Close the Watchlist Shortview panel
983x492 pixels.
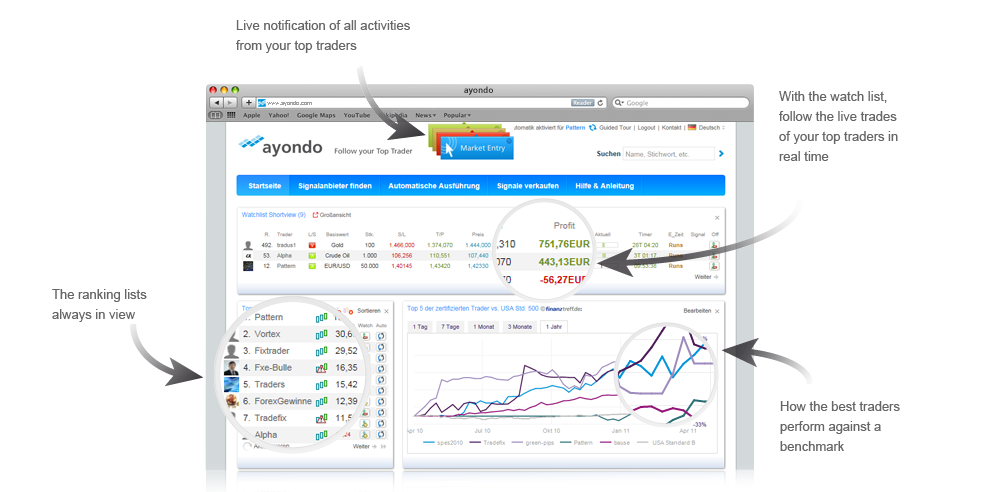(x=716, y=217)
